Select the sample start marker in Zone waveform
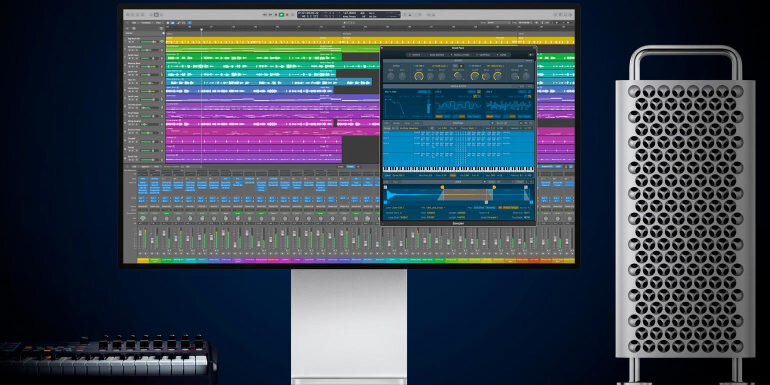The width and height of the screenshot is (770, 385). click(385, 187)
